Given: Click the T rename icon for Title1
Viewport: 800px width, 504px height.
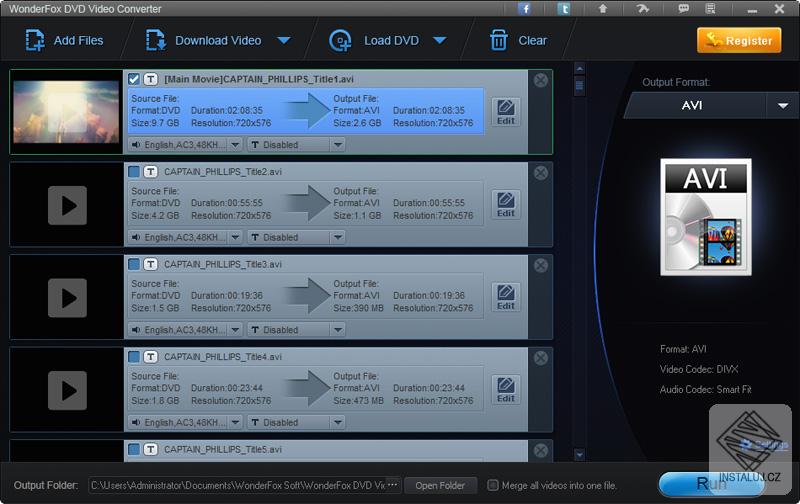Looking at the screenshot, I should [150, 79].
